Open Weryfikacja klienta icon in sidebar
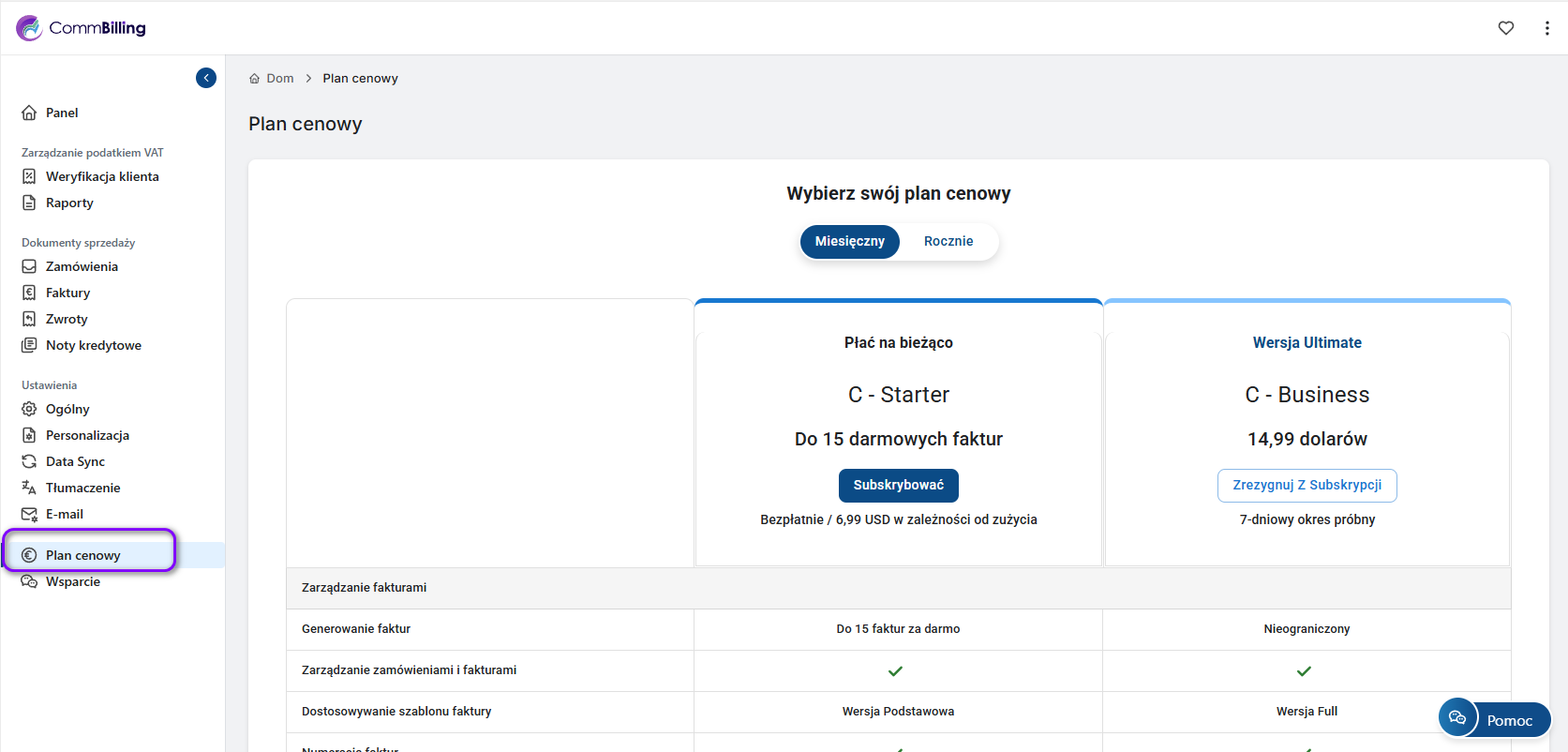The image size is (1568, 752). (x=29, y=176)
